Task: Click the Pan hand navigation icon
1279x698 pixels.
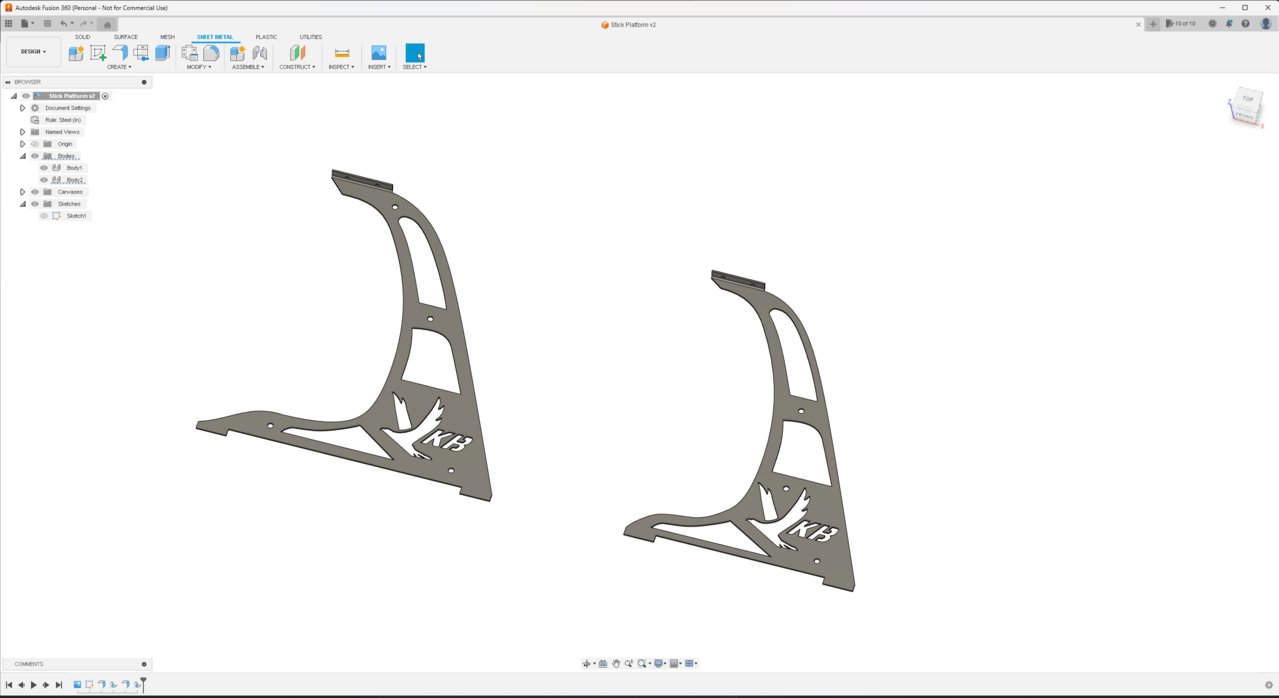Action: 616,663
